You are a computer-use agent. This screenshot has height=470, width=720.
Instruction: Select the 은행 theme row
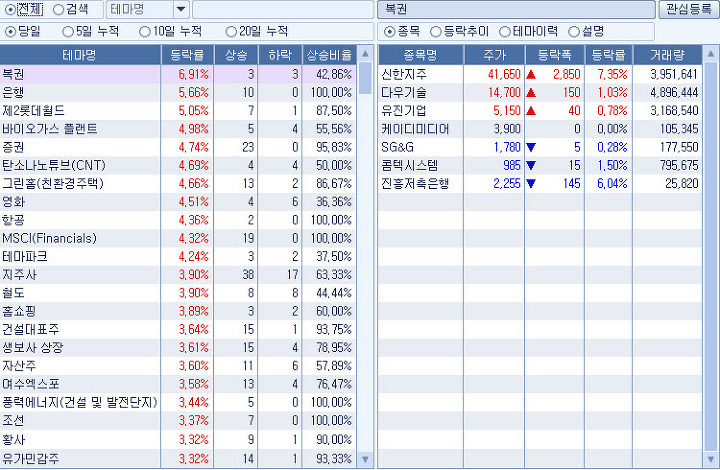[178, 93]
